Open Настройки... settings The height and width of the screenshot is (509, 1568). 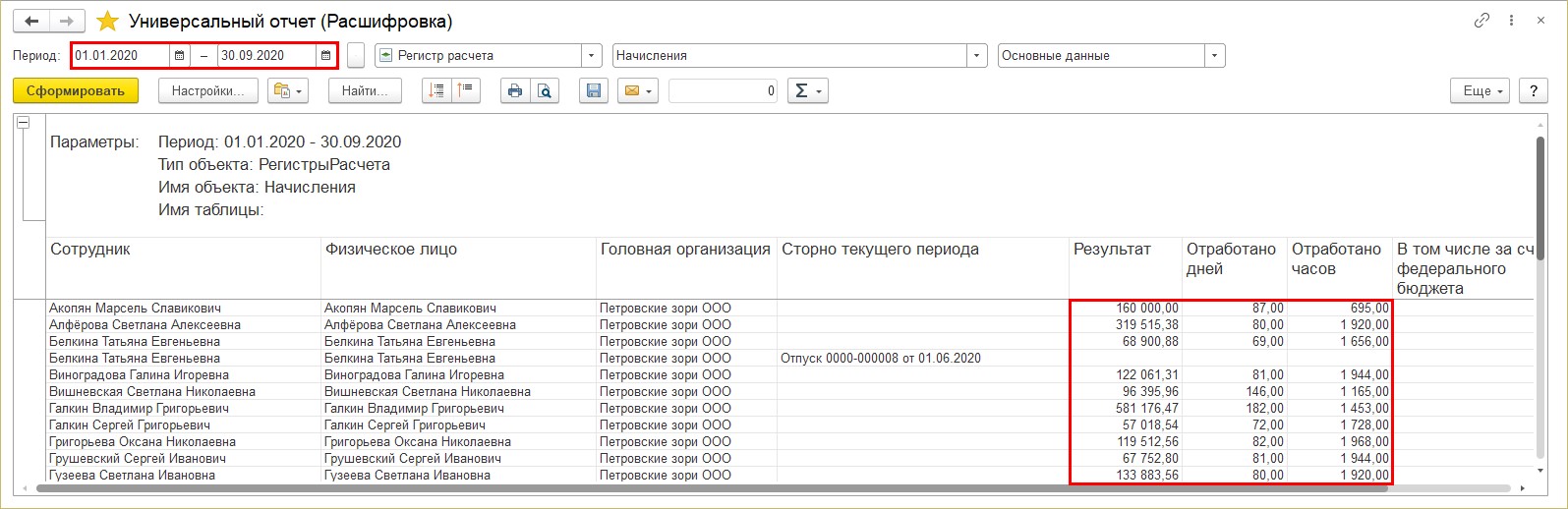click(207, 91)
